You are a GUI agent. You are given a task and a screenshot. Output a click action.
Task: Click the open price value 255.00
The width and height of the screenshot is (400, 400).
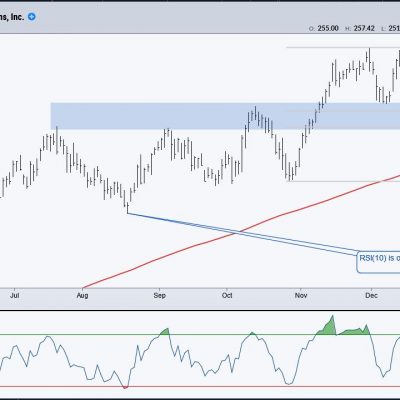click(x=328, y=28)
